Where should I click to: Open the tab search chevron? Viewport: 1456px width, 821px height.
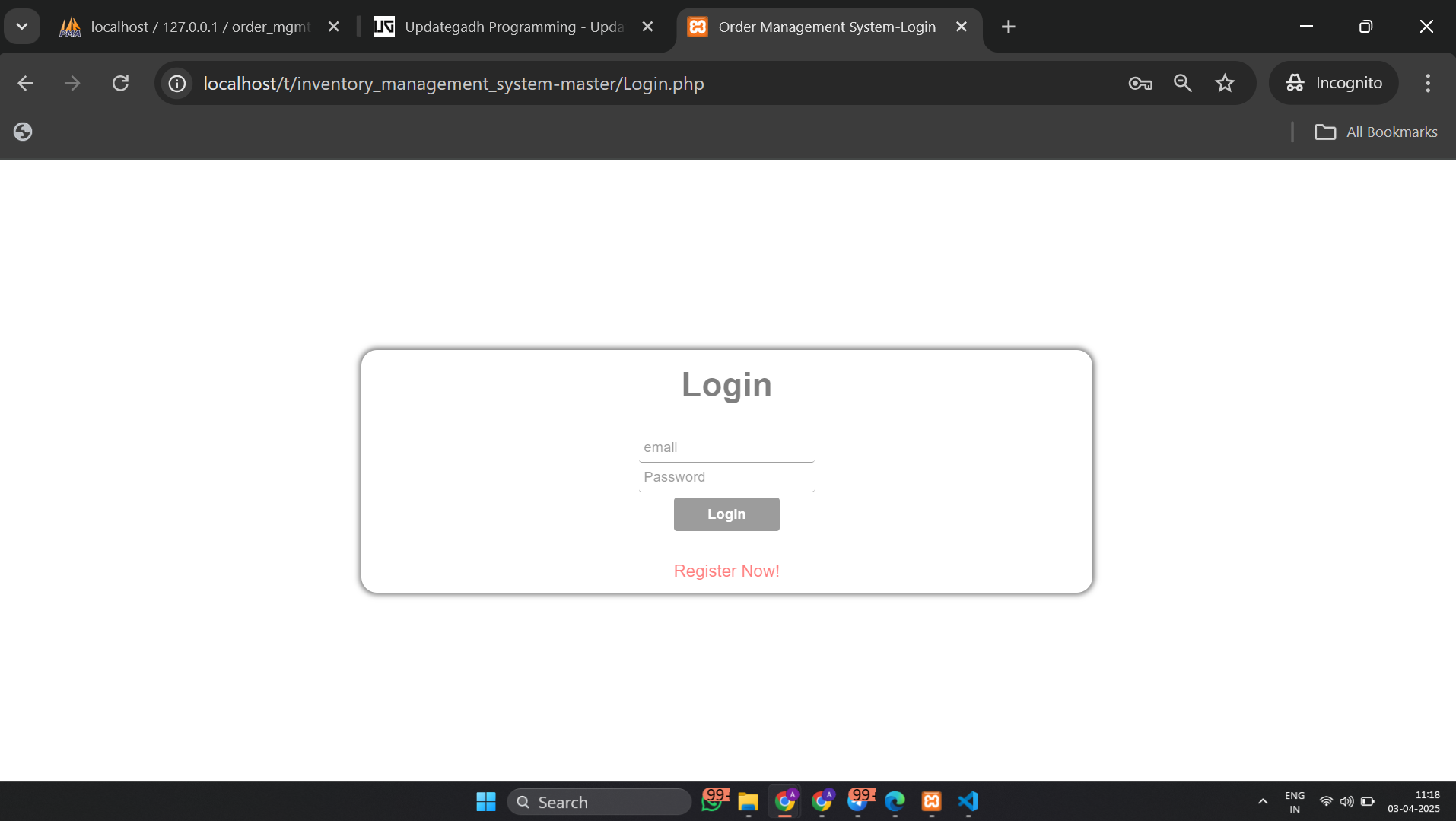(x=22, y=25)
